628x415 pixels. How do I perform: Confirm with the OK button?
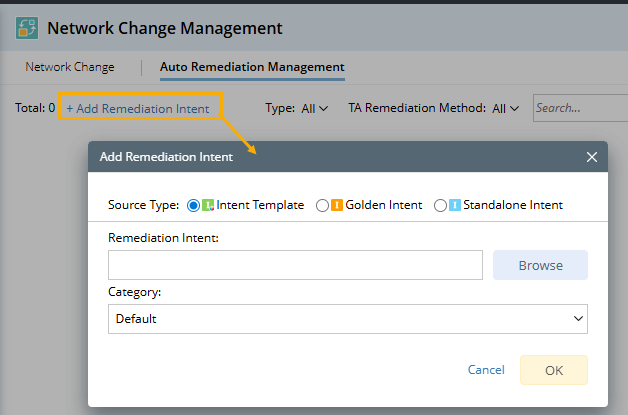554,370
